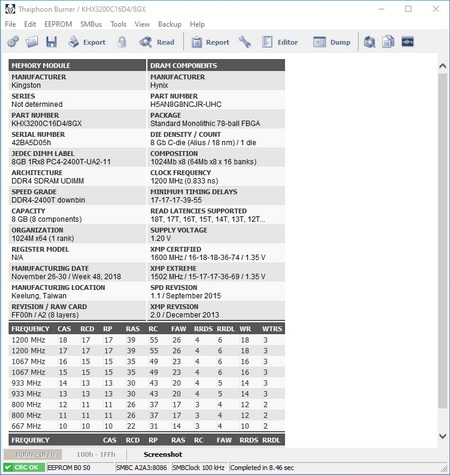Click the copy documents icon
Viewport: 450px width, 475px height.
pos(388,42)
